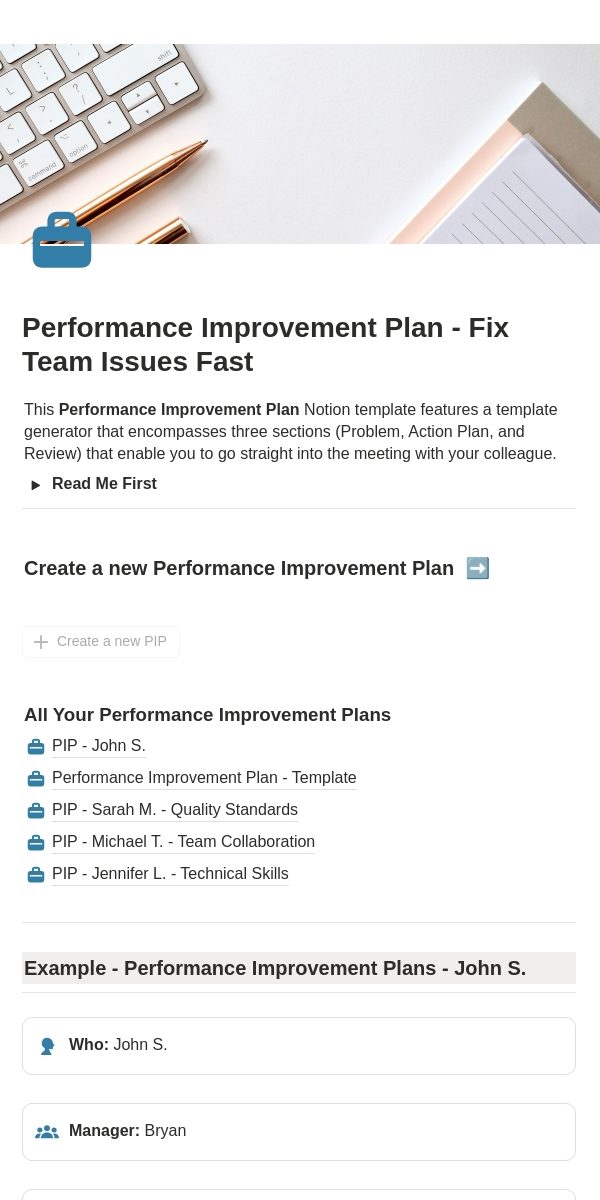Open the Read Me First section label
This screenshot has width=600, height=1200.
[104, 484]
